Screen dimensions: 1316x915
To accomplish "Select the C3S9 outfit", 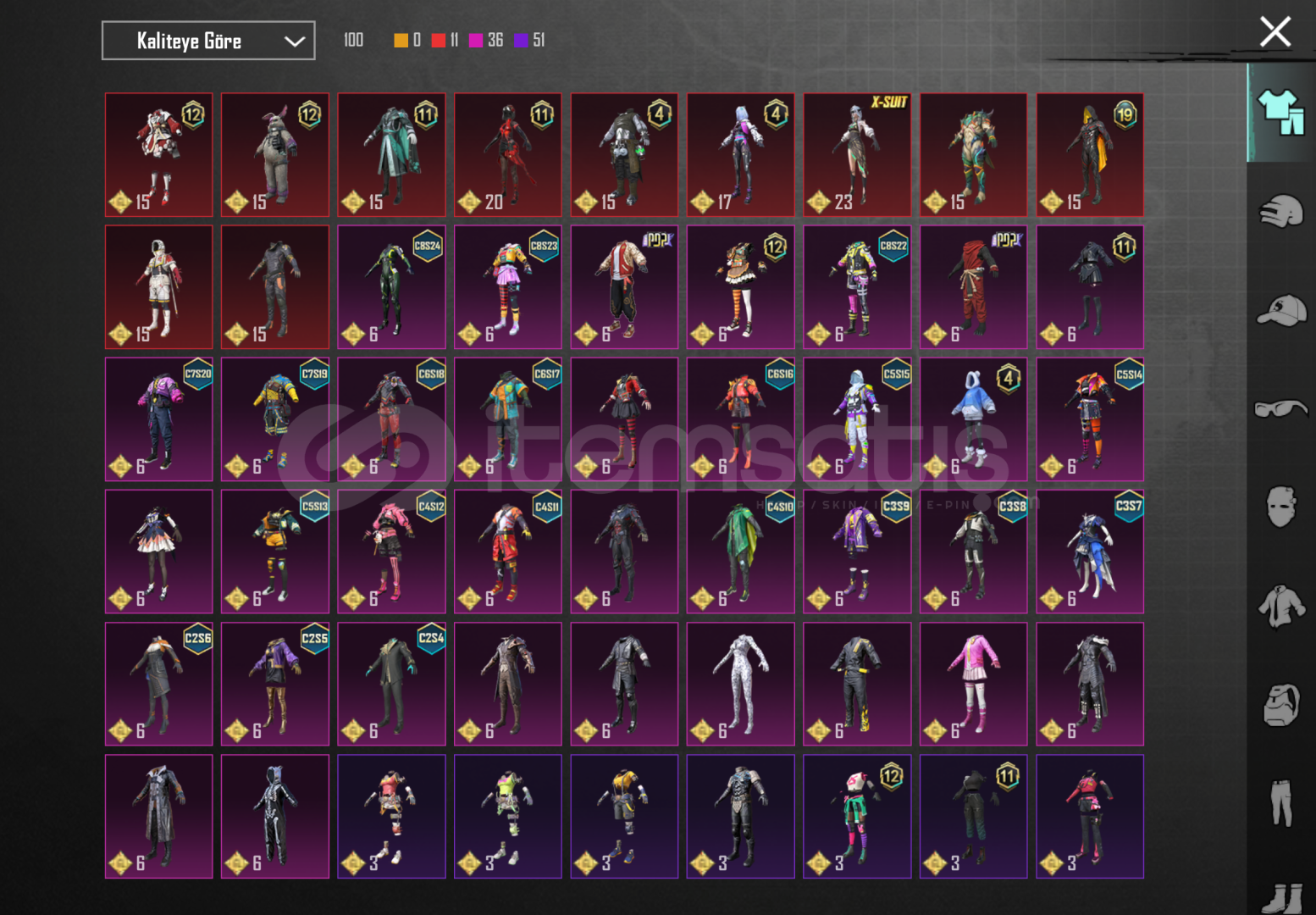I will (857, 552).
